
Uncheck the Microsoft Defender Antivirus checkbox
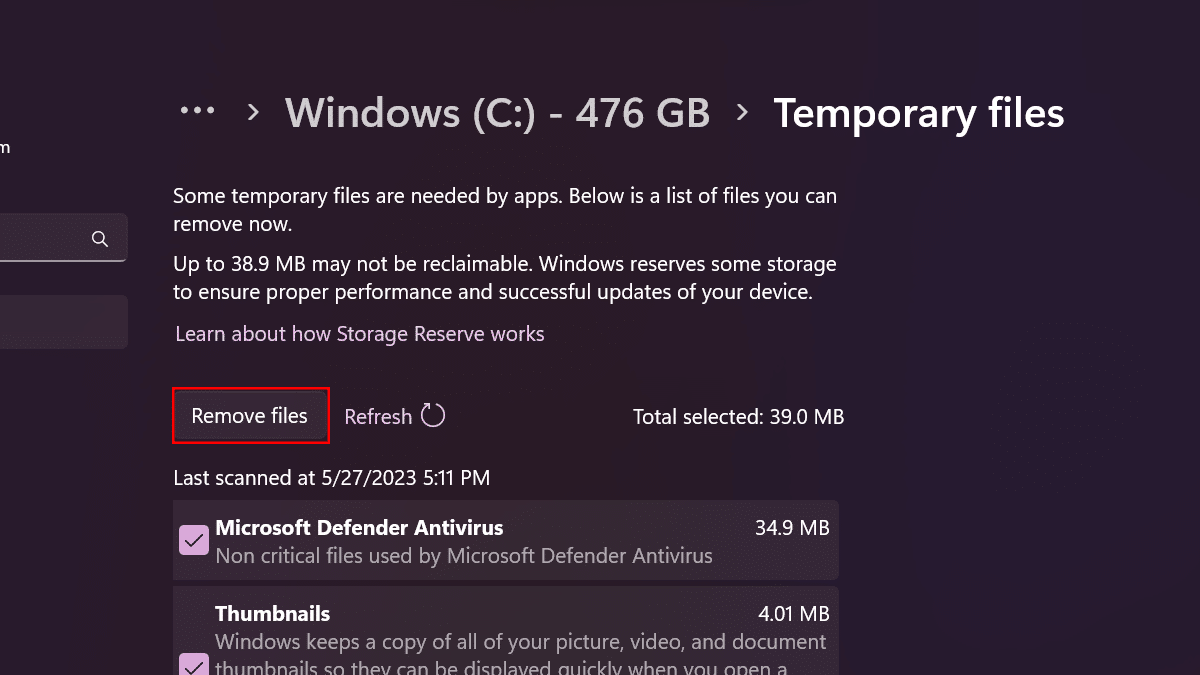[193, 541]
